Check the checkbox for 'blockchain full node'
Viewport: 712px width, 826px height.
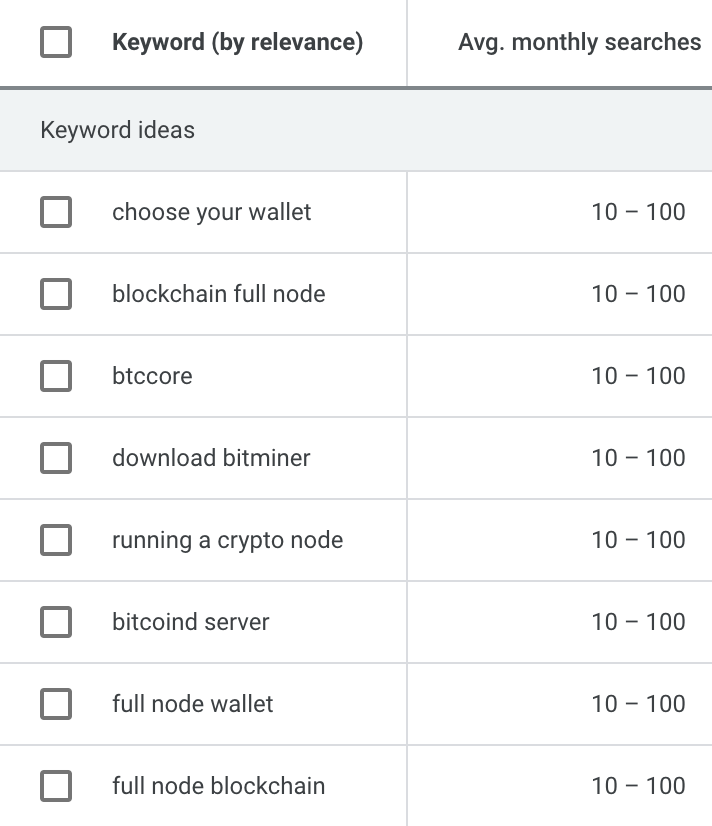tap(56, 294)
